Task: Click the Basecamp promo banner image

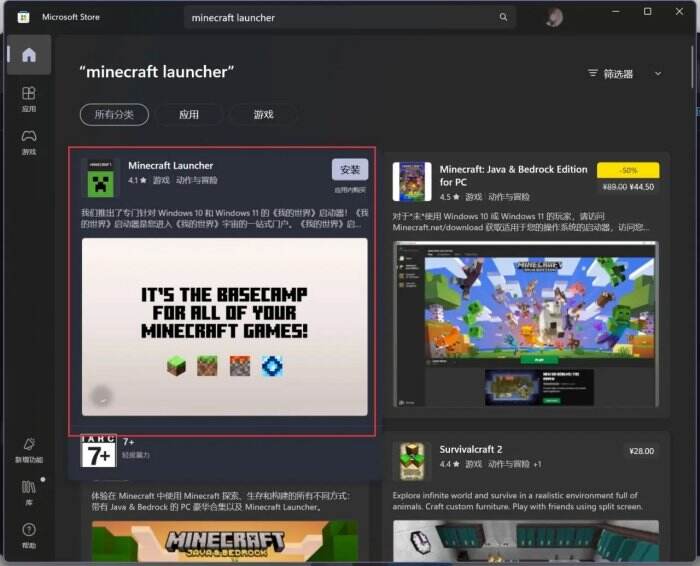Action: (x=225, y=327)
